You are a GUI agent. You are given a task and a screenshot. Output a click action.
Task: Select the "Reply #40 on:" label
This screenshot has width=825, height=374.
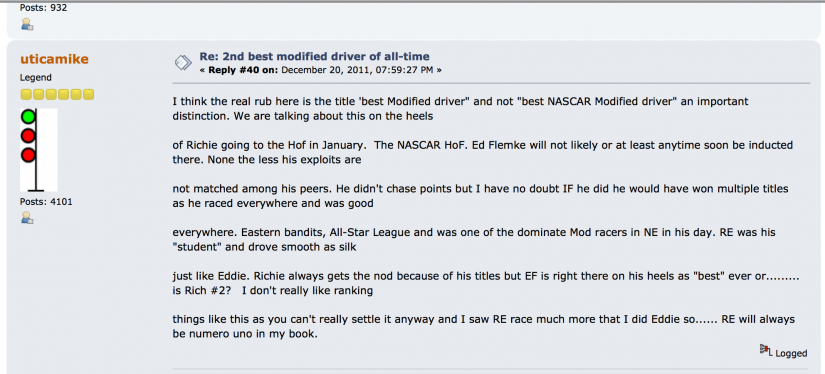pyautogui.click(x=243, y=70)
